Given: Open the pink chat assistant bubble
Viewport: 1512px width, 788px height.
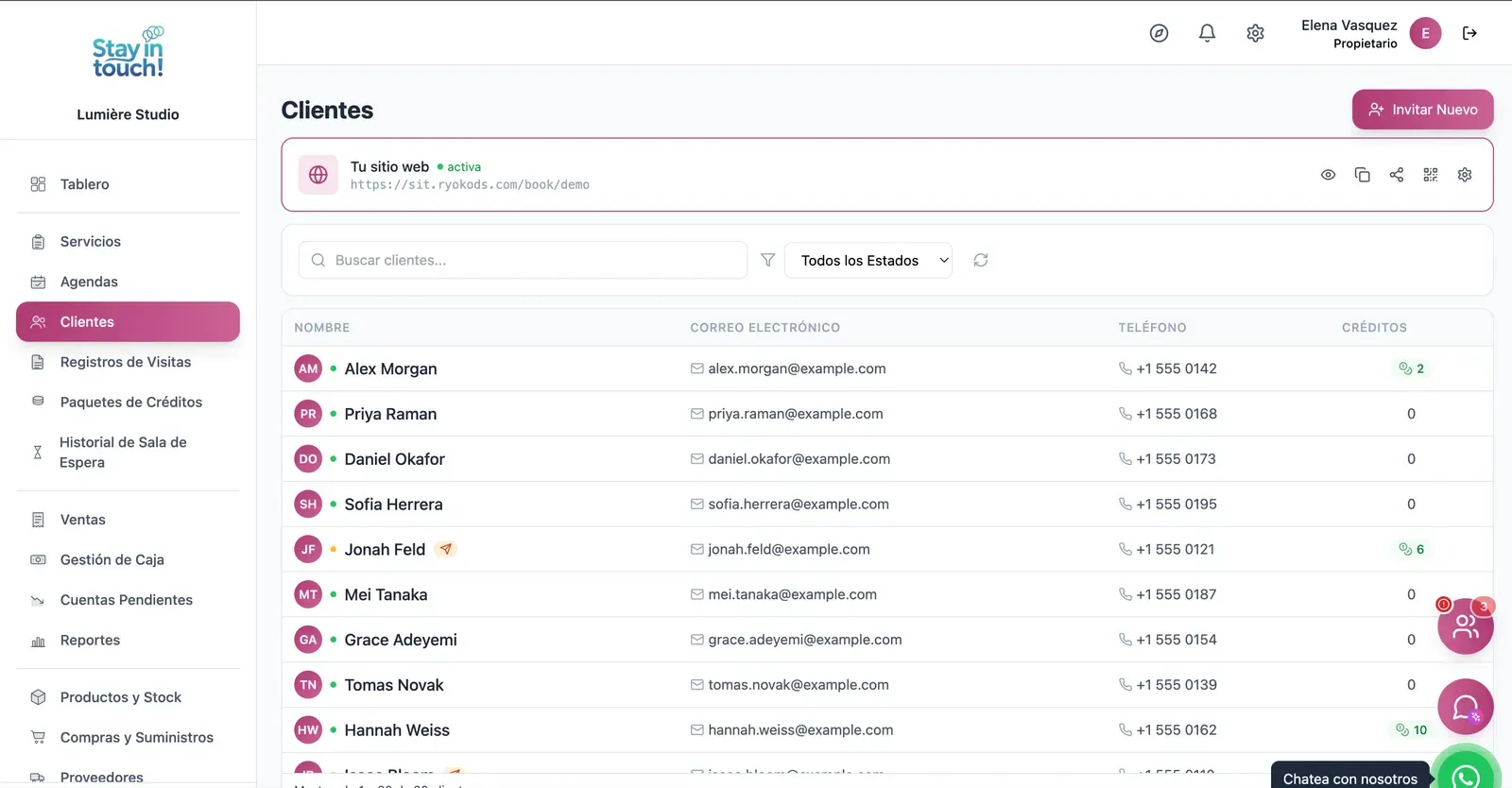Looking at the screenshot, I should coord(1465,707).
